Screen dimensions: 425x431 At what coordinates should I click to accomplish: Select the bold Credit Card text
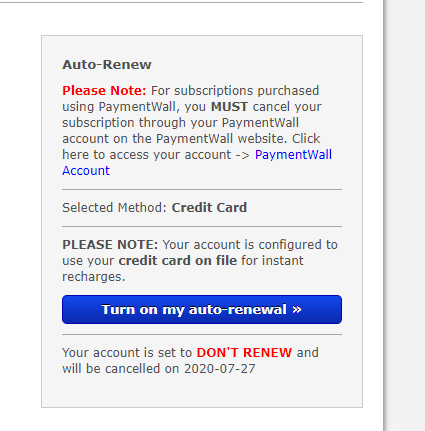coord(209,208)
